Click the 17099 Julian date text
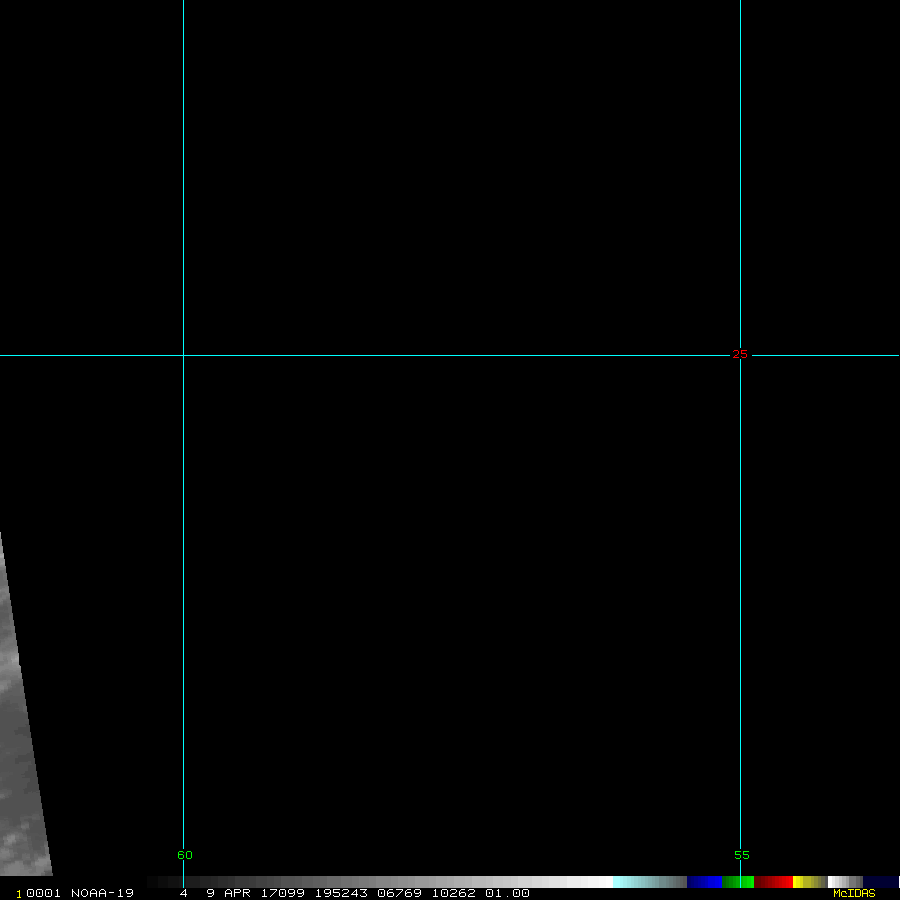The image size is (900, 900). tap(280, 893)
